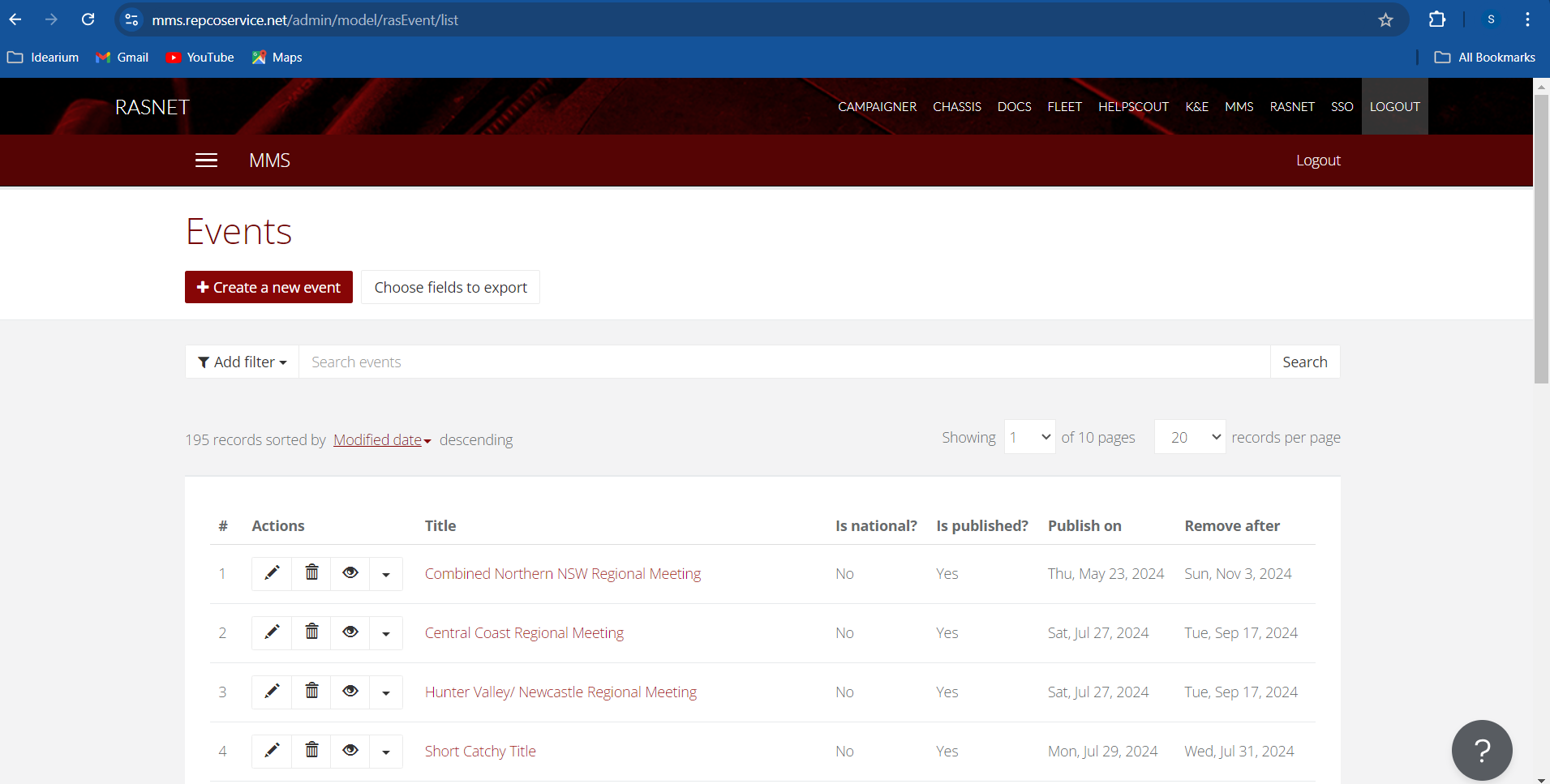This screenshot has width=1550, height=784.
Task: Edit the Combined Northern NSW Regional Meeting event
Action: pyautogui.click(x=272, y=573)
